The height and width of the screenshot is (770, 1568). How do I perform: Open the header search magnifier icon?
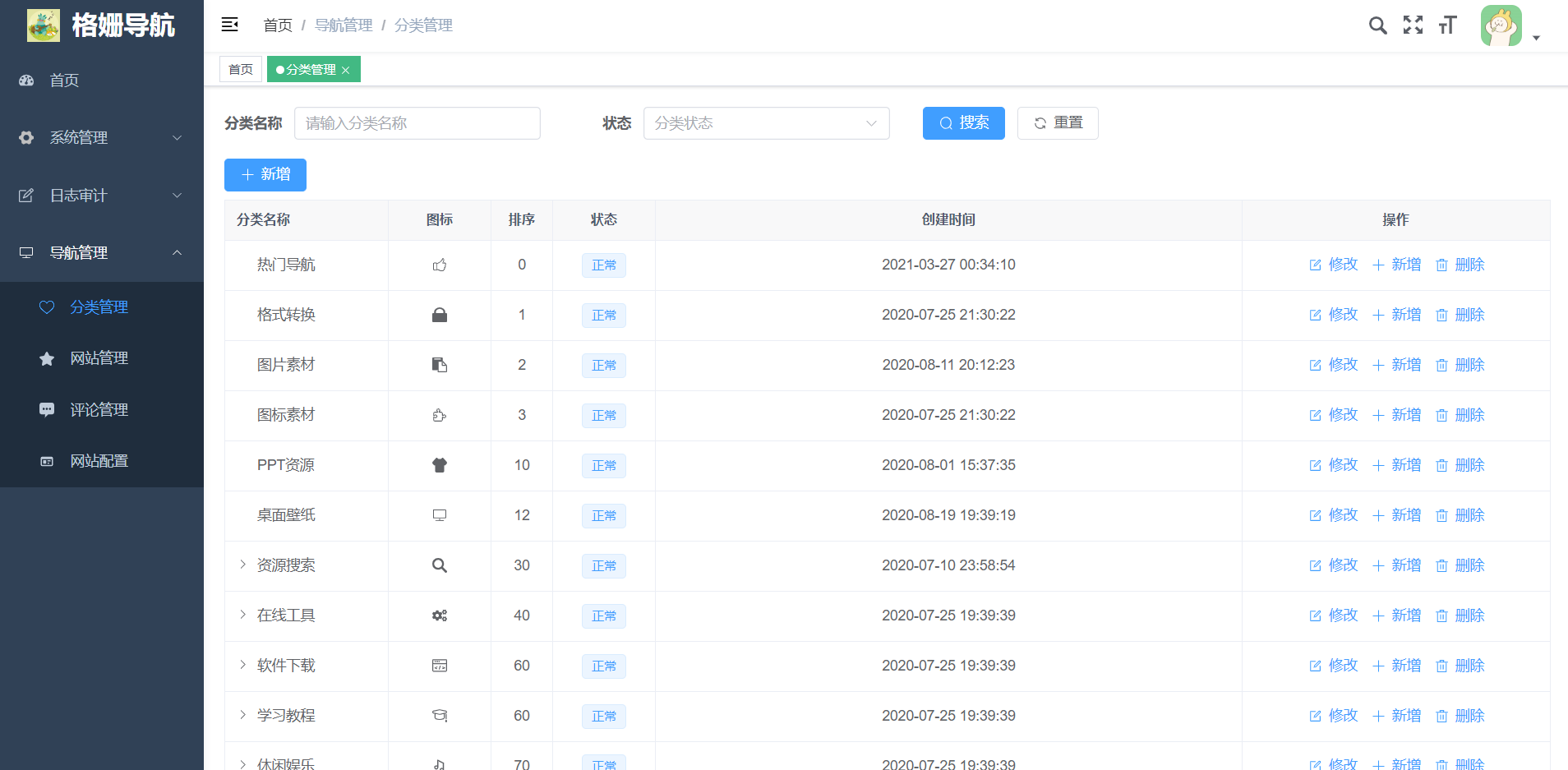coord(1378,25)
